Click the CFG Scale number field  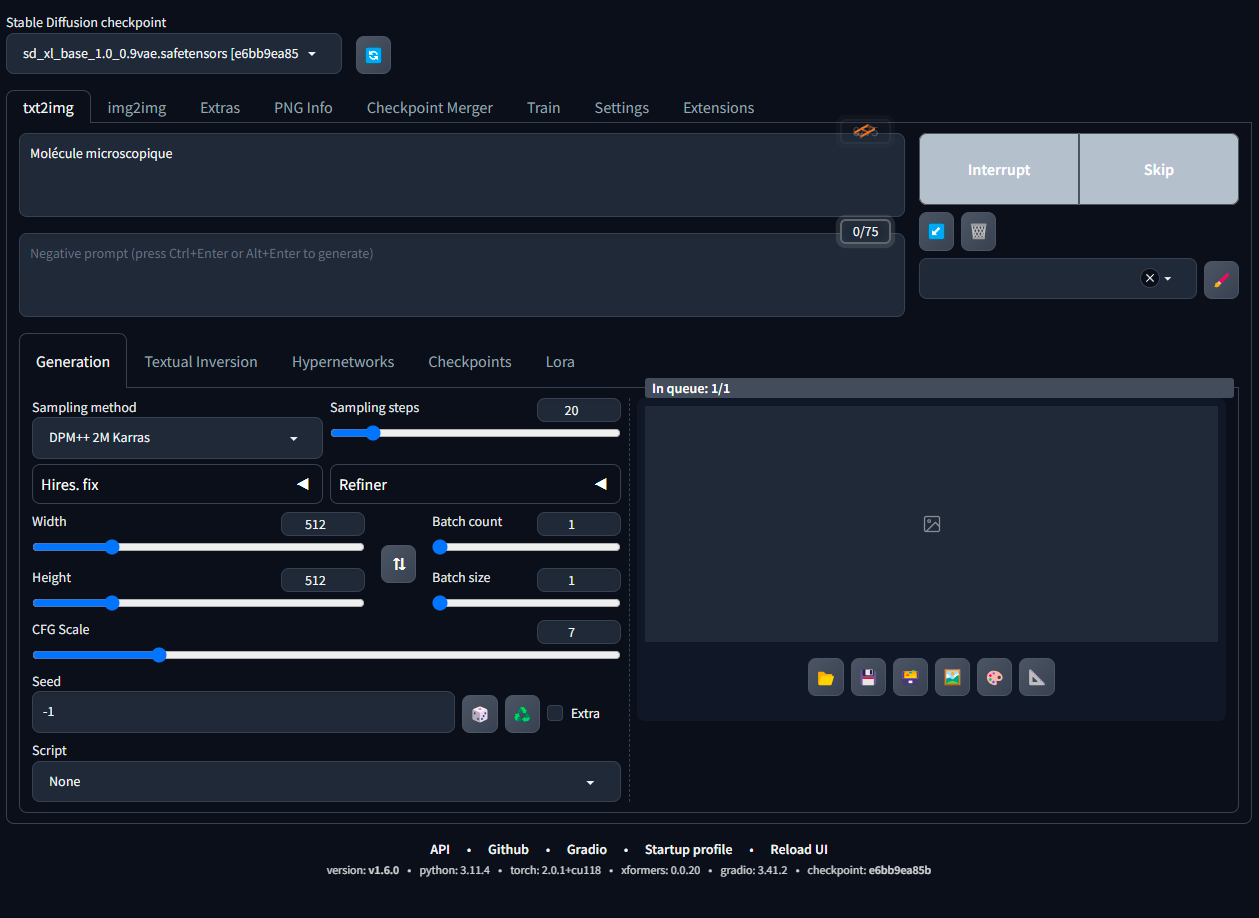(x=578, y=632)
